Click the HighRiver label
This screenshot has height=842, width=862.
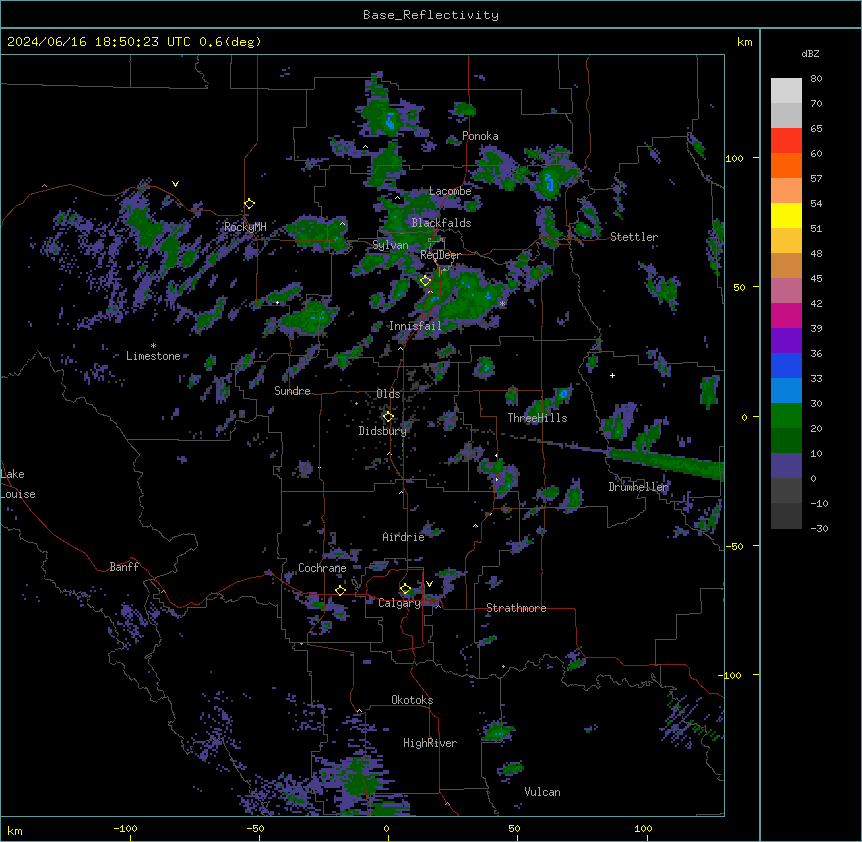click(430, 743)
